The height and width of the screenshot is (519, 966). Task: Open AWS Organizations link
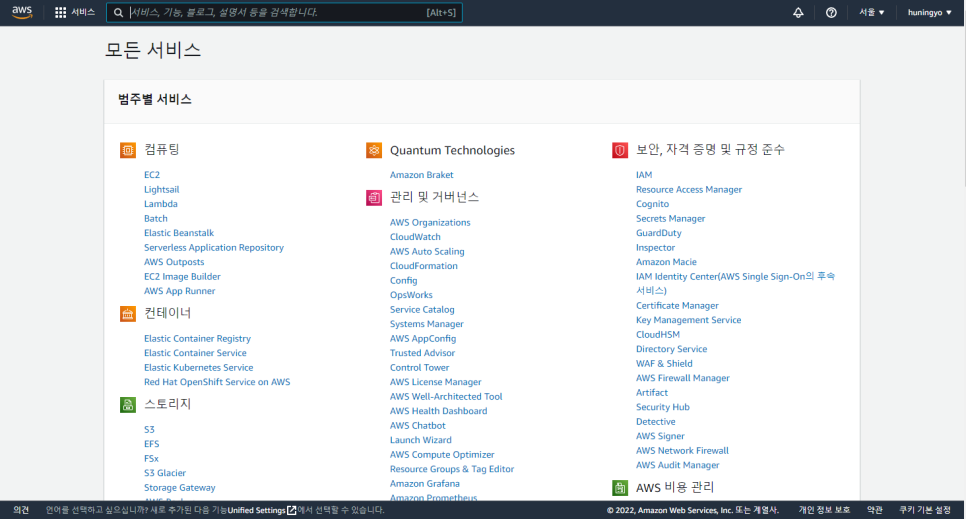coord(430,223)
